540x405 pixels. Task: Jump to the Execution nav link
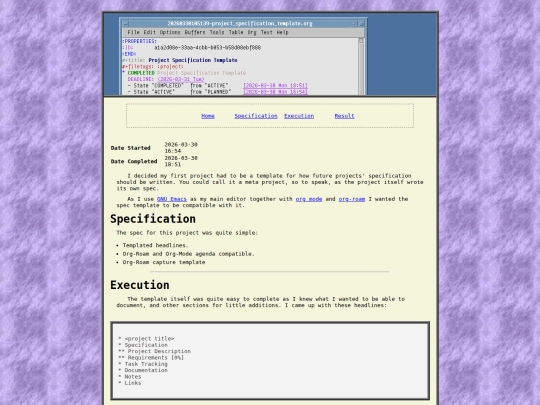[x=299, y=116]
